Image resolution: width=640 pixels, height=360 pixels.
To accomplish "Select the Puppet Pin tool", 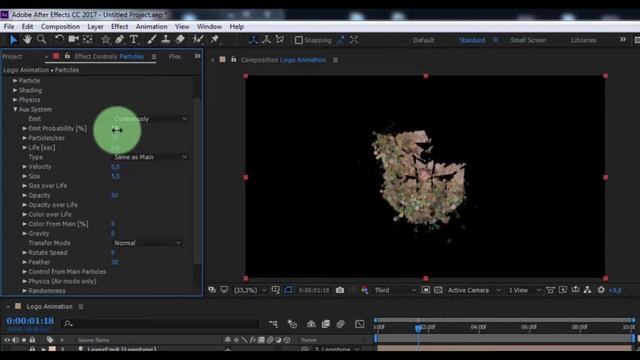I will point(215,40).
